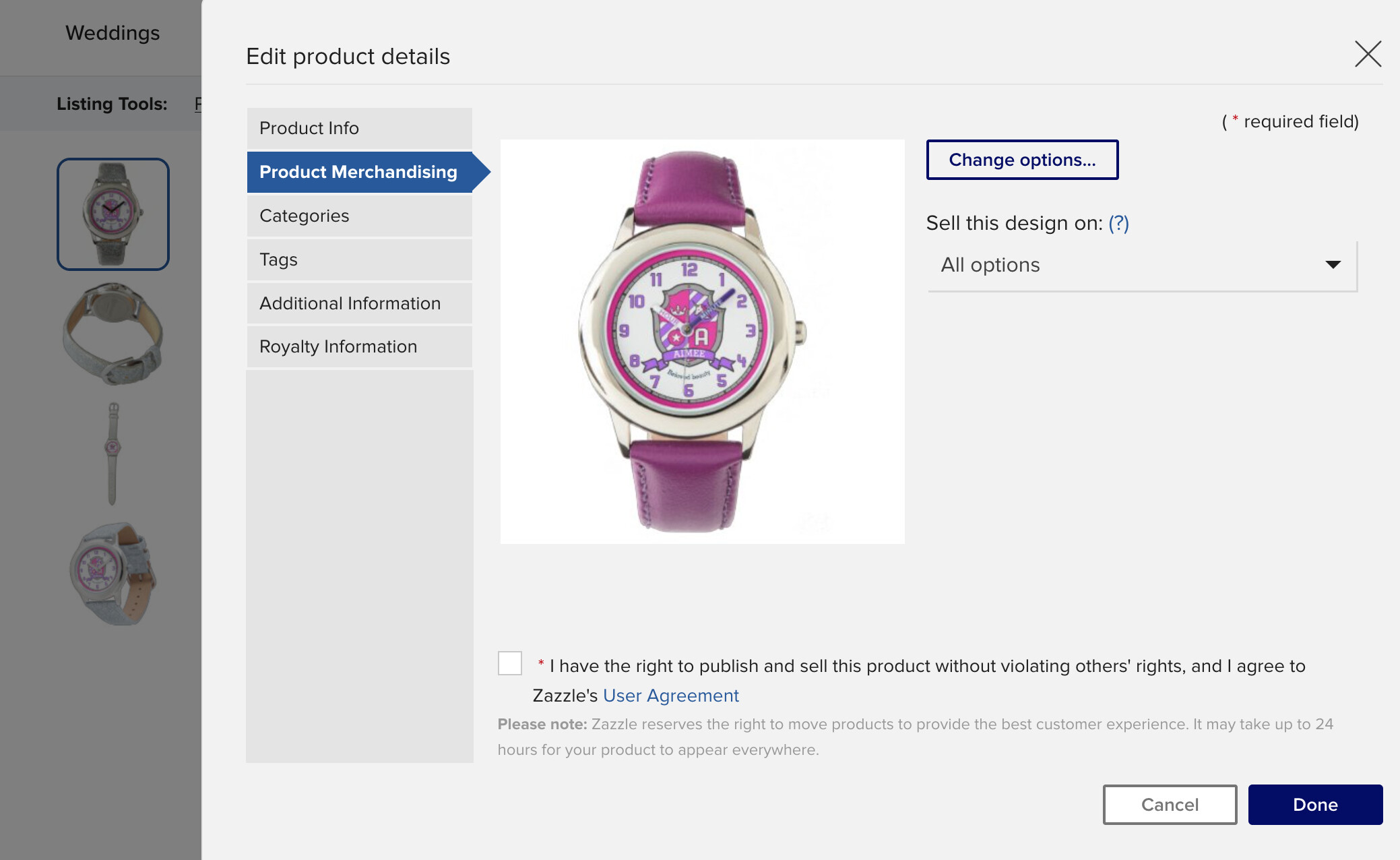
Task: Click the Change options... button
Action: pos(1022,160)
